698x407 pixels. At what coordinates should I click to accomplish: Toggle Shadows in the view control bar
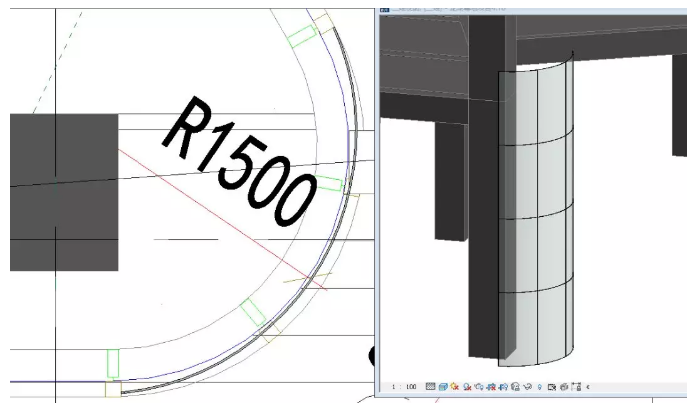click(x=466, y=385)
